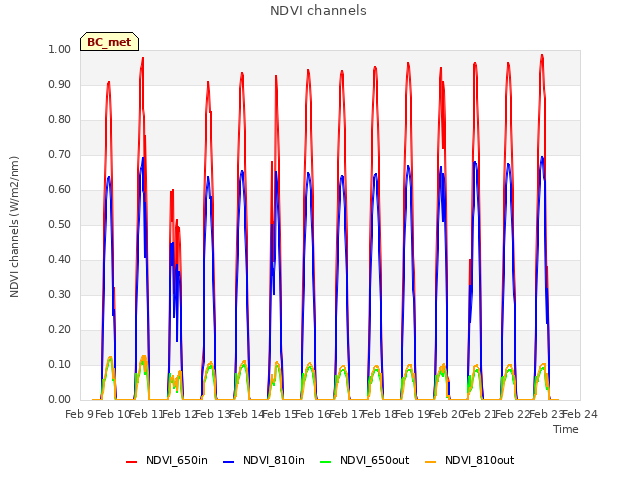The width and height of the screenshot is (640, 480).
Task: Toggle NDVI_650out legend entry
Action: tap(364, 460)
